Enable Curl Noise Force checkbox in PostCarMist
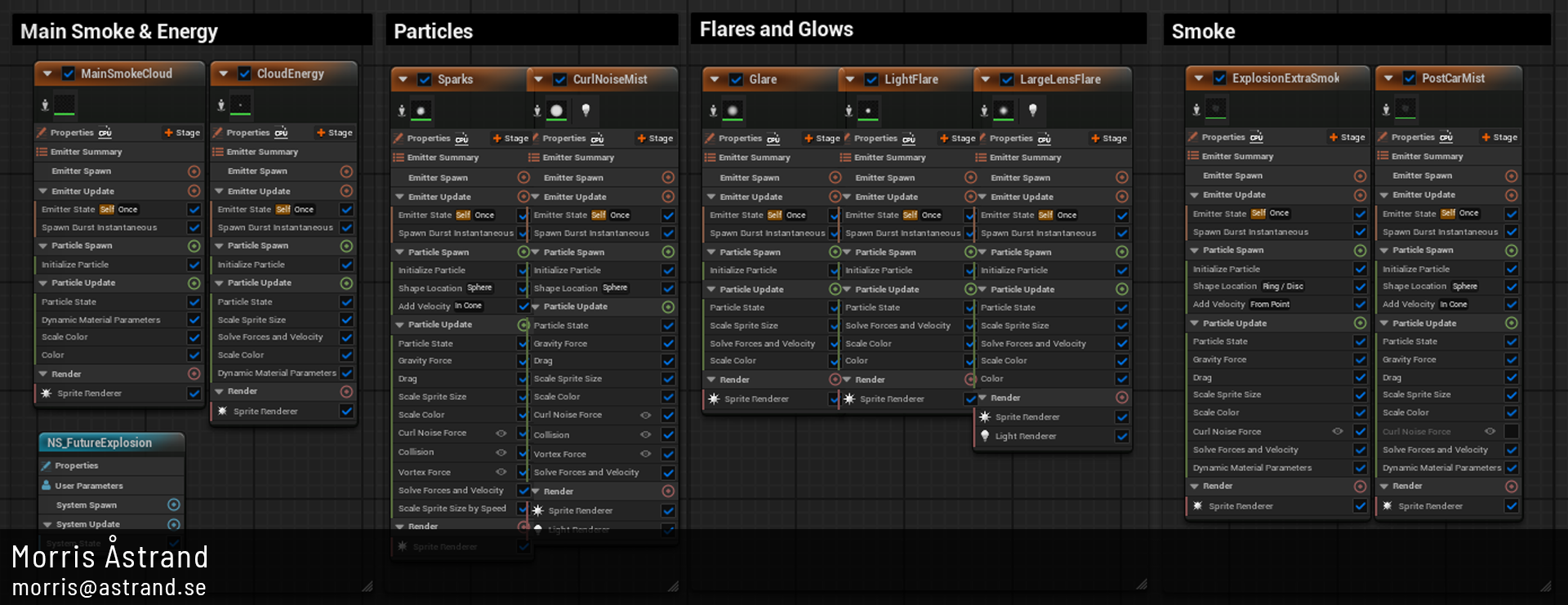 pos(1512,431)
